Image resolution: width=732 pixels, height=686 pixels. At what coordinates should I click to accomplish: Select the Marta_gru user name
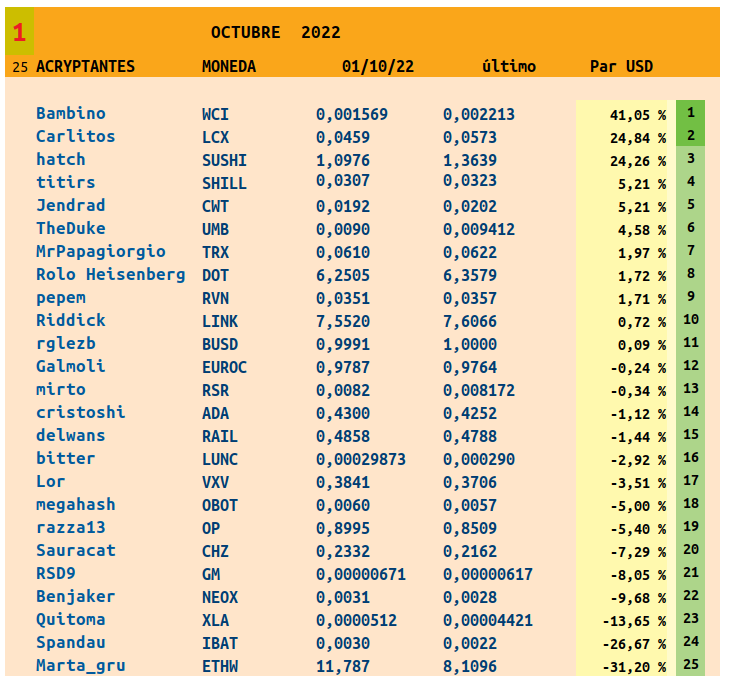click(x=80, y=665)
